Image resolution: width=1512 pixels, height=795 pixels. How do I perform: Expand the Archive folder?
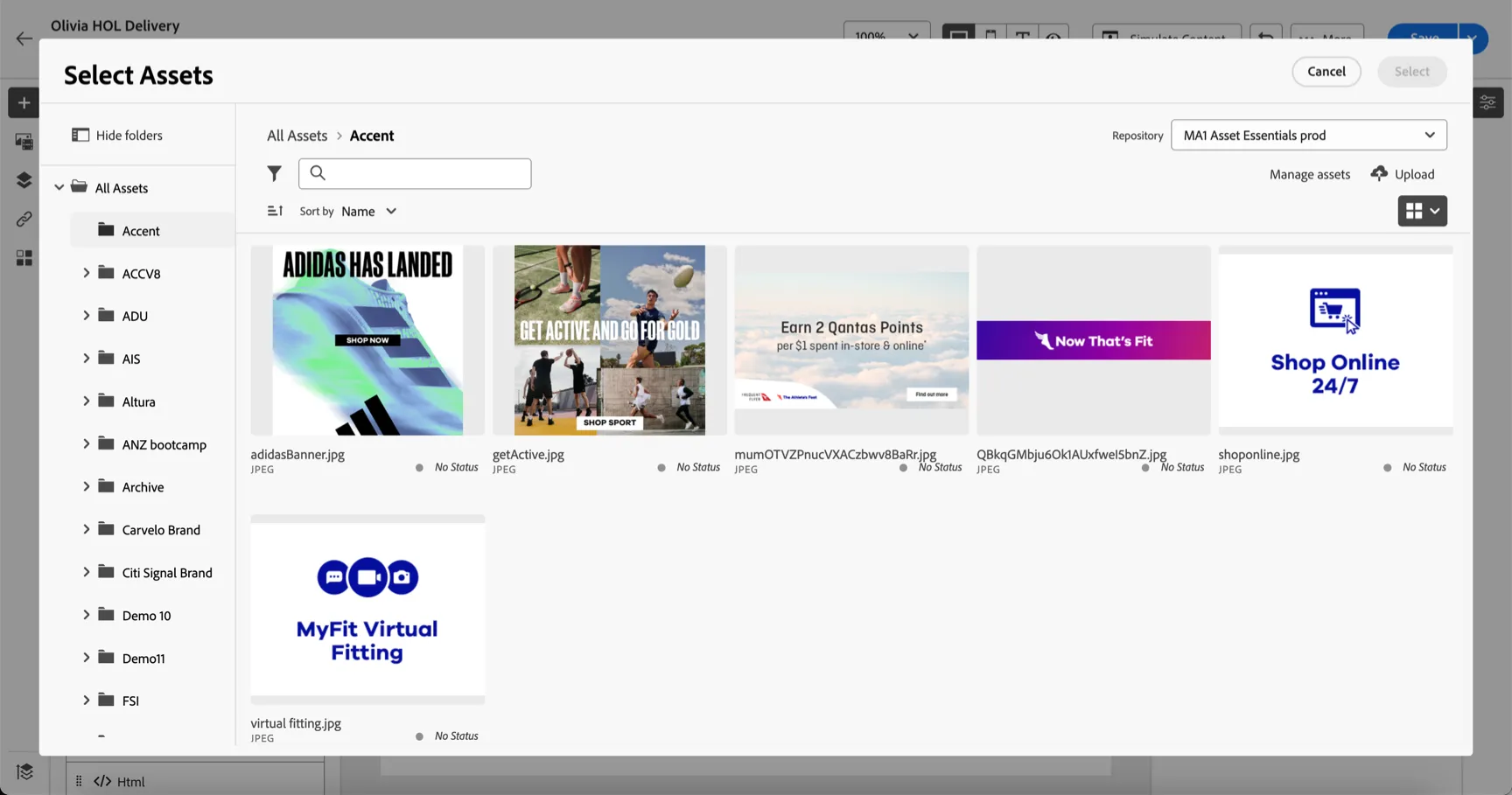86,486
